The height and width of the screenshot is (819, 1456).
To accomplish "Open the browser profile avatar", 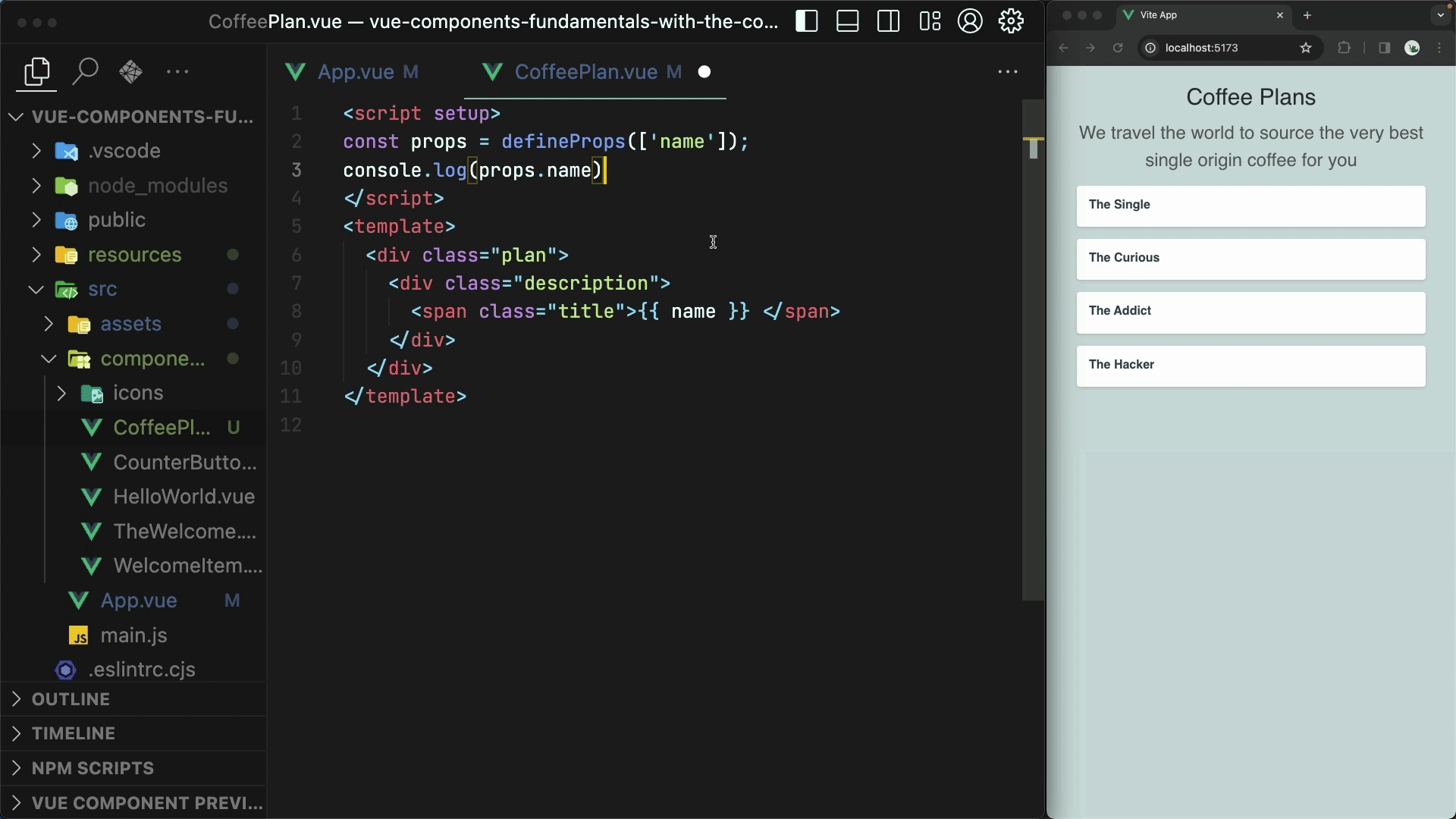I will (1412, 48).
